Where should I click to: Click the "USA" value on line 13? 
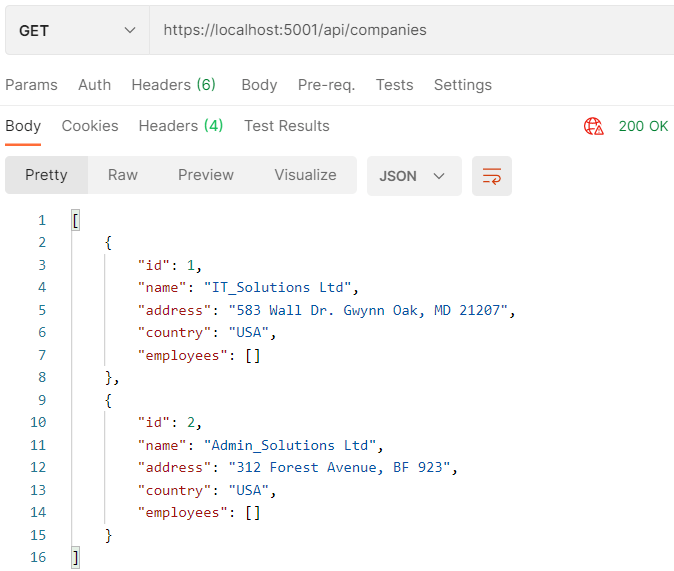[x=249, y=491]
